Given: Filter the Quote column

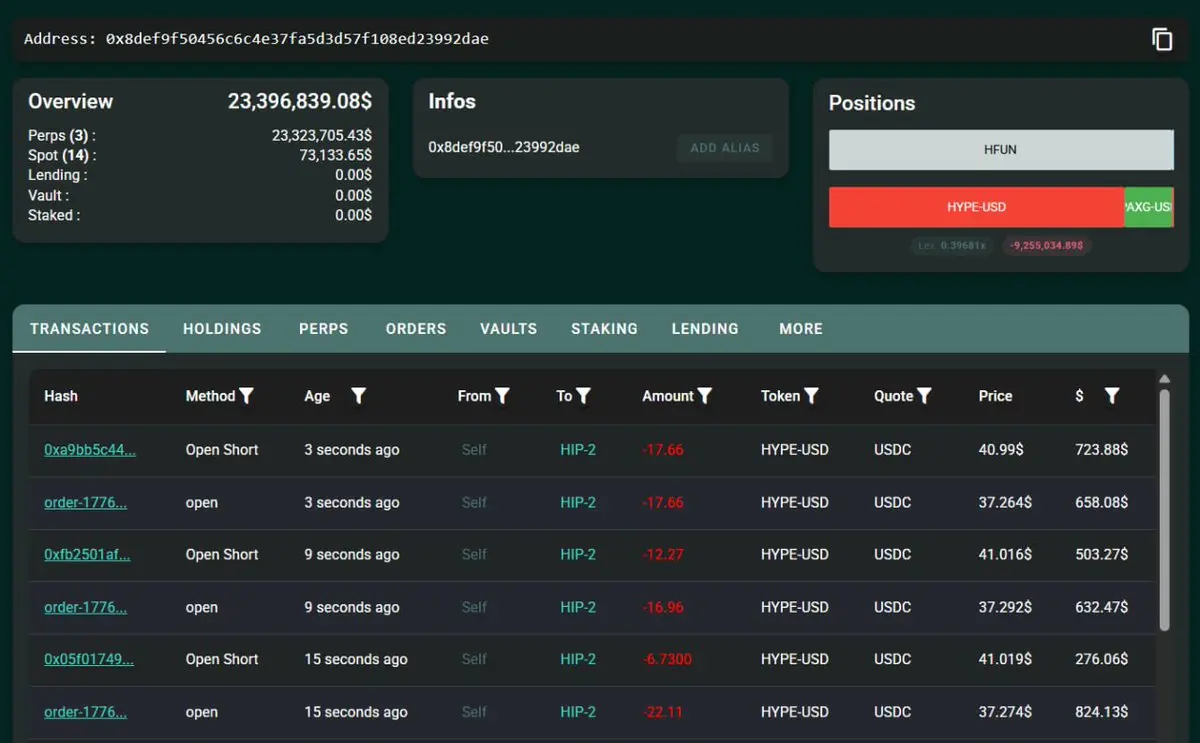Looking at the screenshot, I should 924,396.
